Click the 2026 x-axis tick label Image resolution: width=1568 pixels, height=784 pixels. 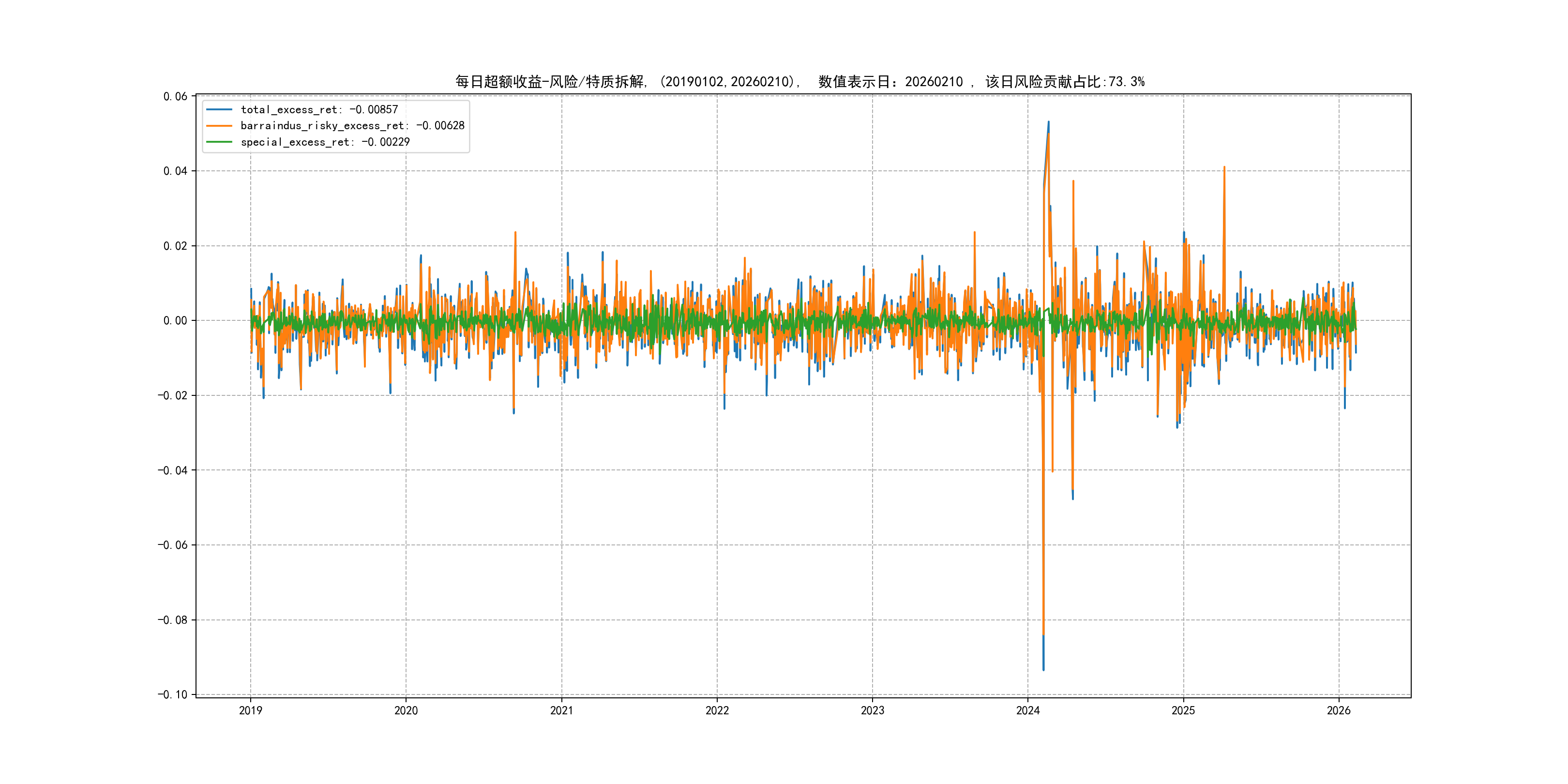click(1339, 710)
